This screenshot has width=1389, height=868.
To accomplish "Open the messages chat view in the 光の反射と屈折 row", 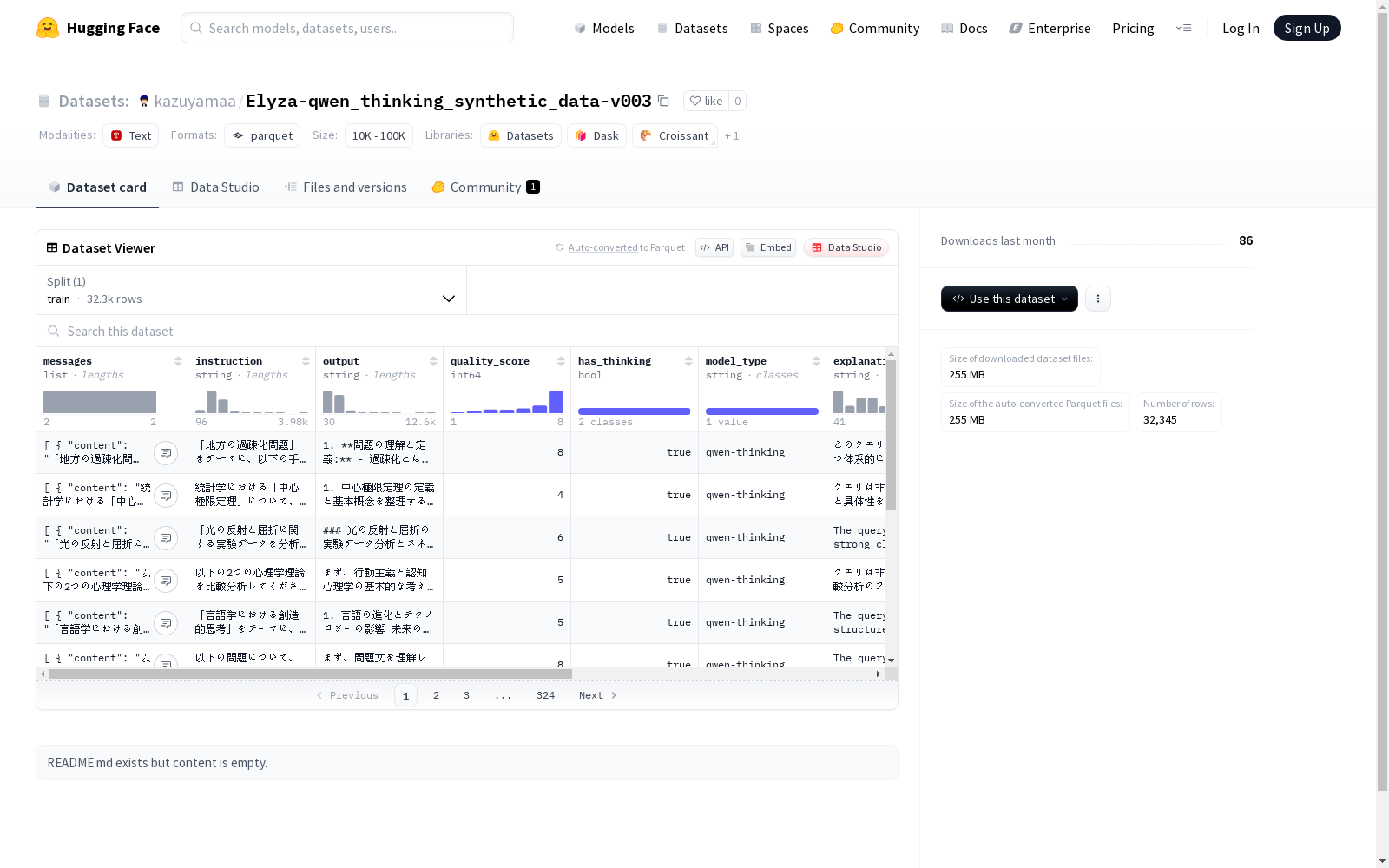I will coord(166,538).
